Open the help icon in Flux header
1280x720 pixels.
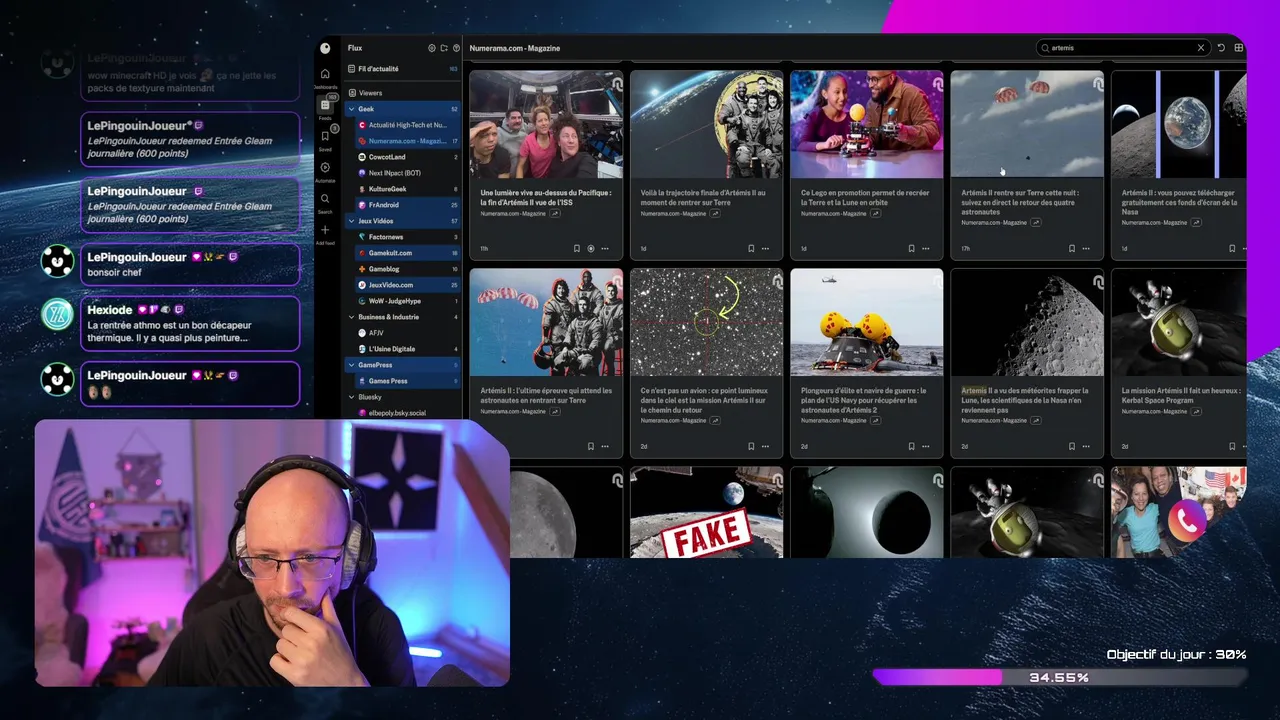pos(457,48)
